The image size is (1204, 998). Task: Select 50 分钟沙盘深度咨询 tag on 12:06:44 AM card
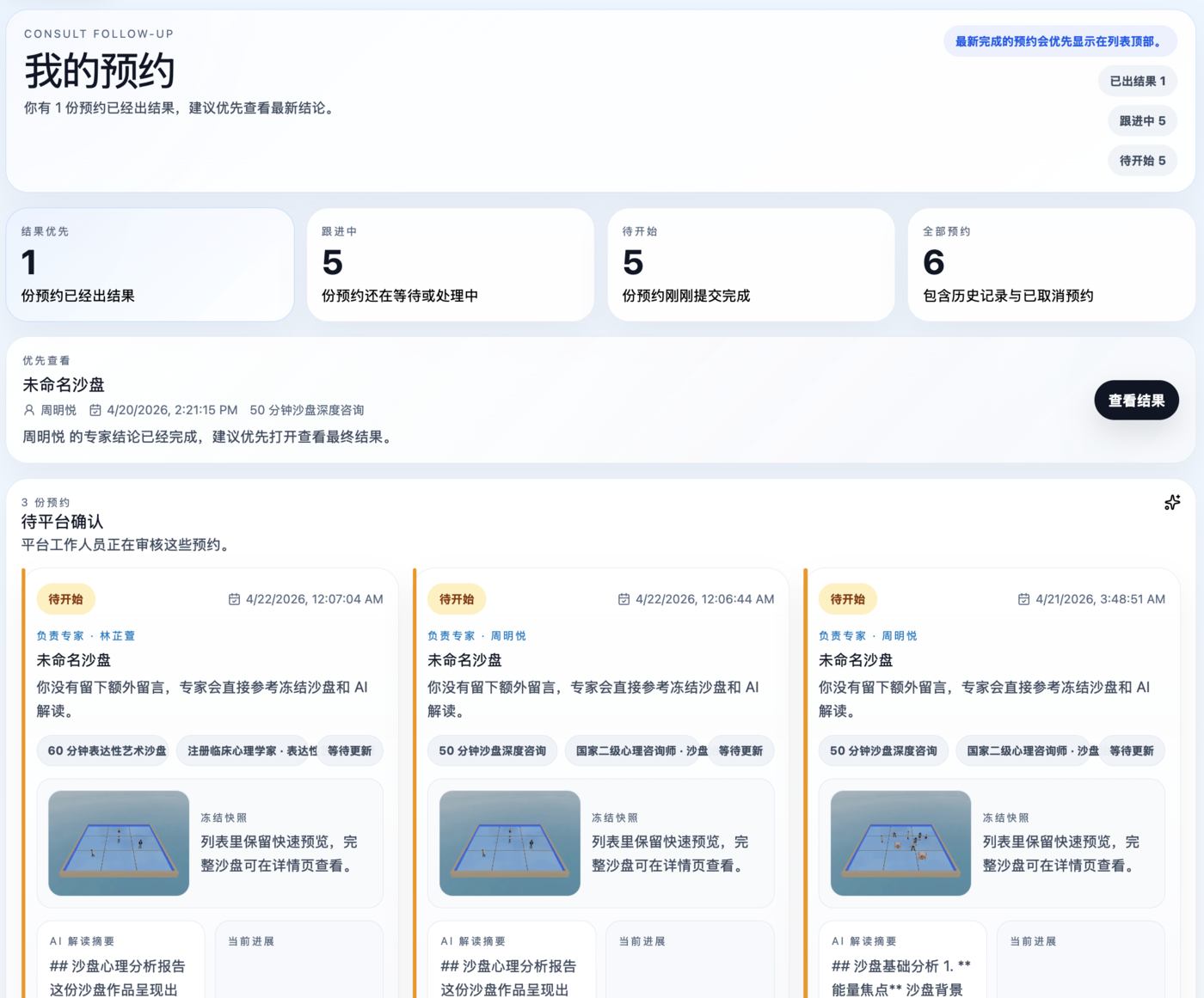click(493, 750)
